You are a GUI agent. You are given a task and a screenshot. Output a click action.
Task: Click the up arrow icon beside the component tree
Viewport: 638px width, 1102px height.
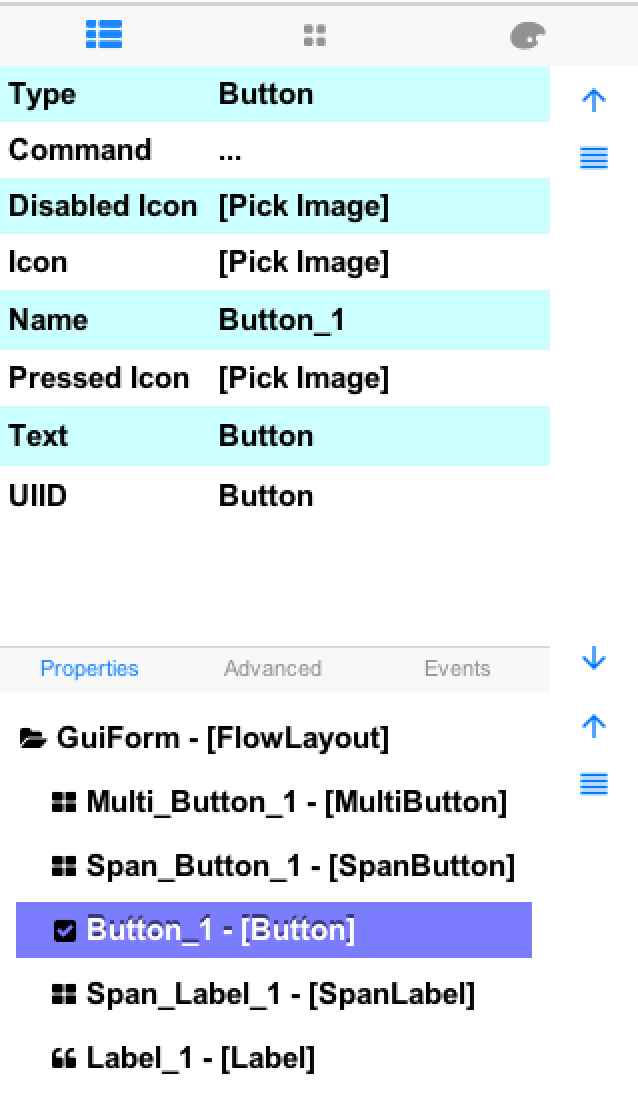[x=594, y=726]
